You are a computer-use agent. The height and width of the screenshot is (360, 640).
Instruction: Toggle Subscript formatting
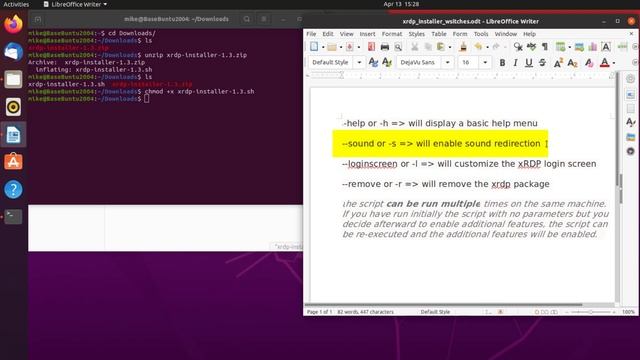click(x=572, y=62)
